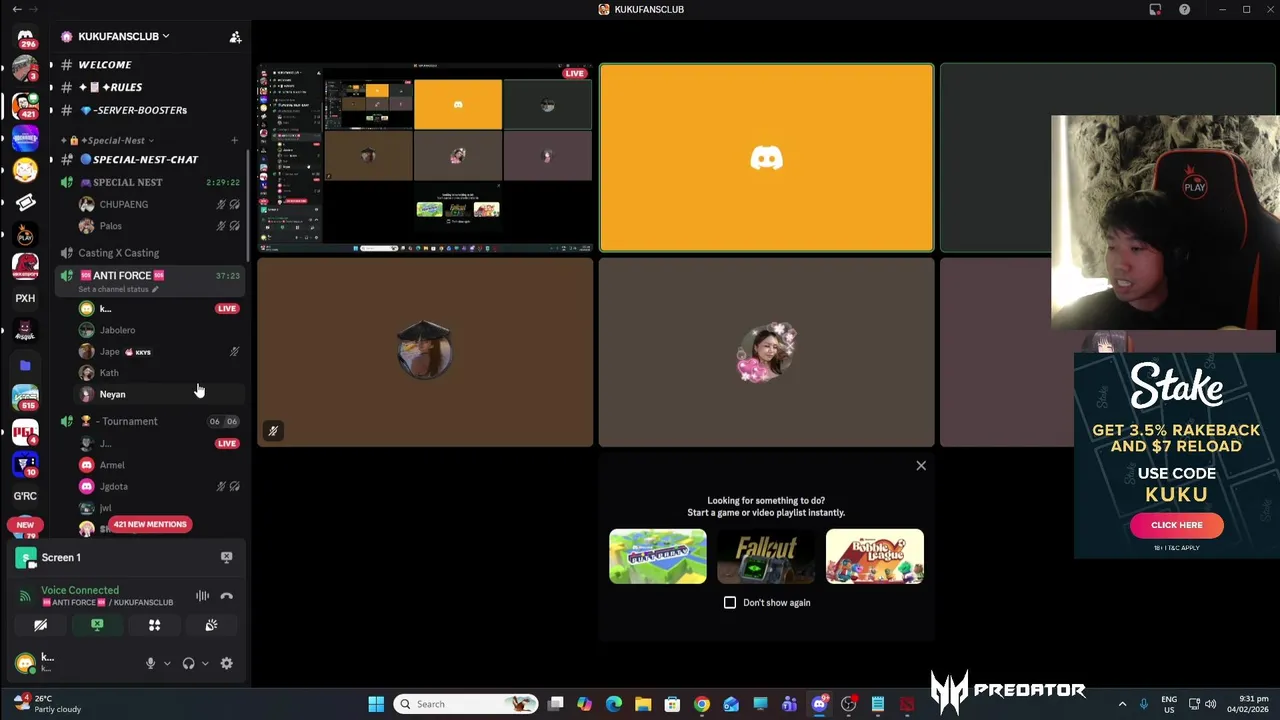
Task: Open the Windows Start menu
Action: click(x=376, y=704)
